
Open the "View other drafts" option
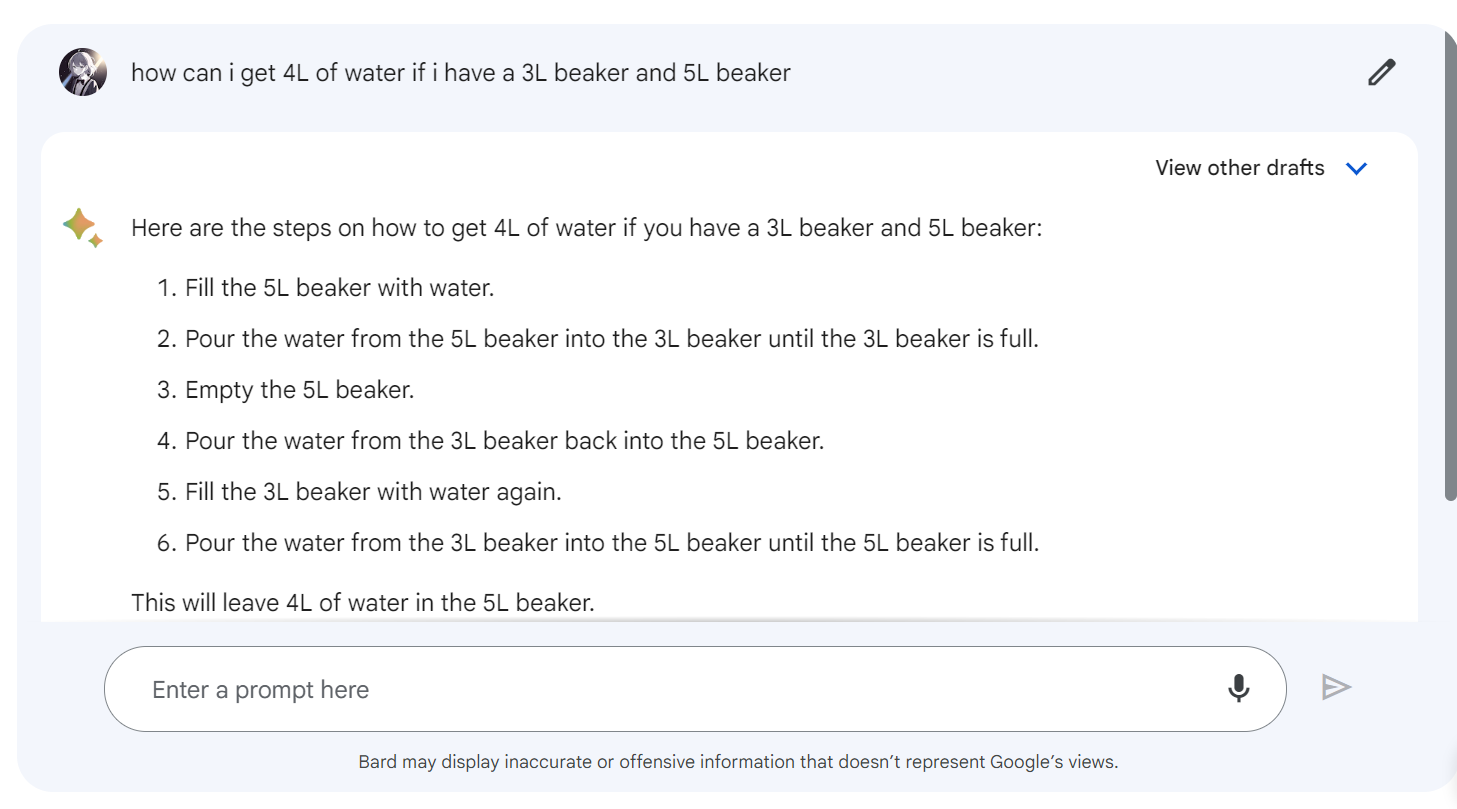pos(1239,168)
